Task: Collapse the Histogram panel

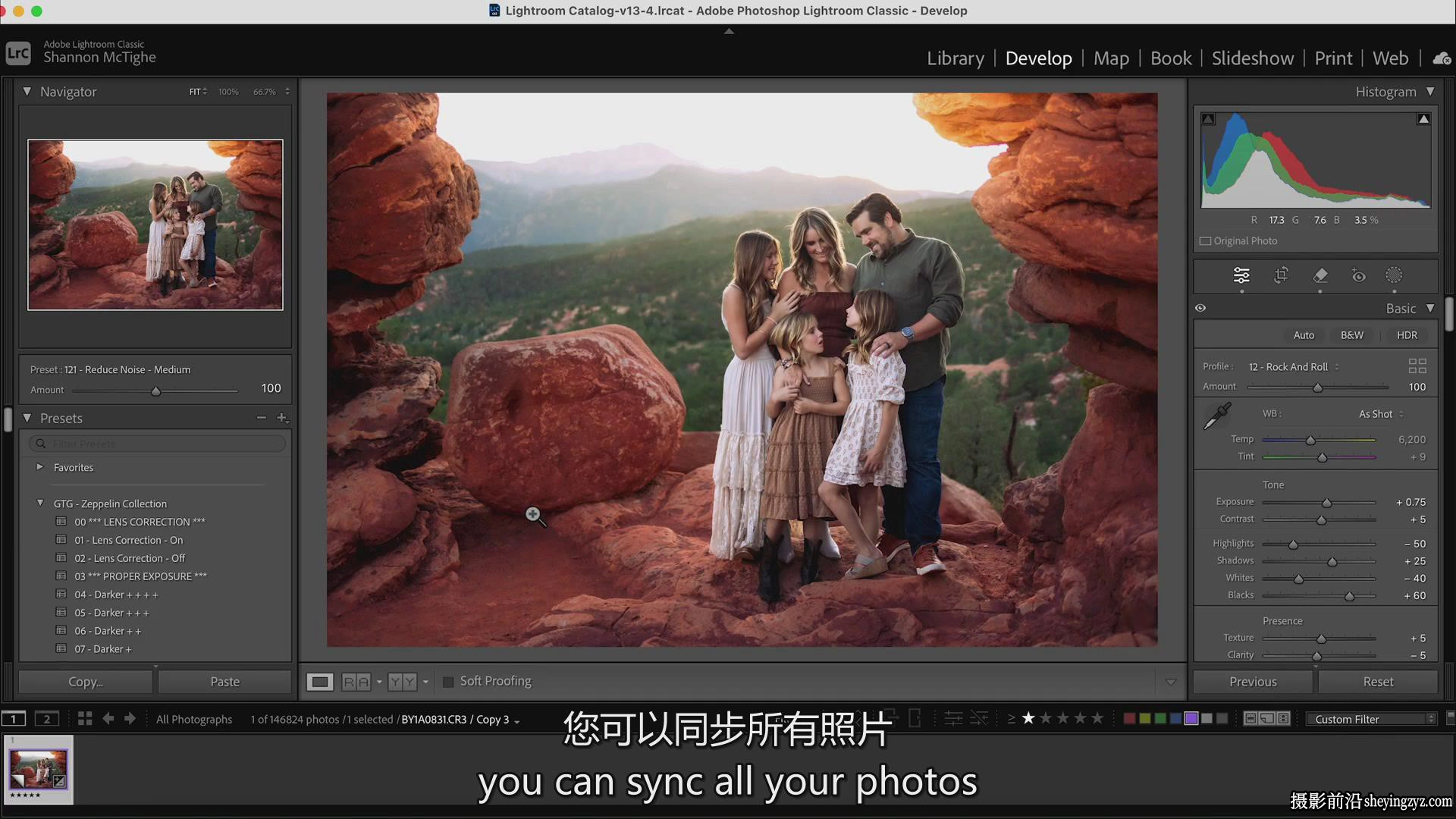Action: [1430, 92]
